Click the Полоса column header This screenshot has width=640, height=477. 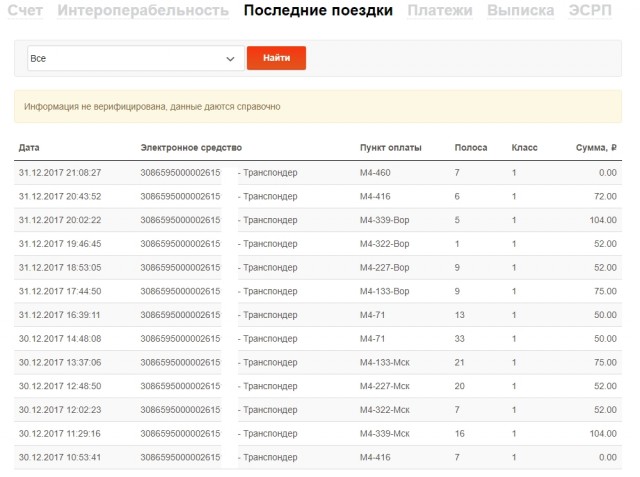[470, 148]
